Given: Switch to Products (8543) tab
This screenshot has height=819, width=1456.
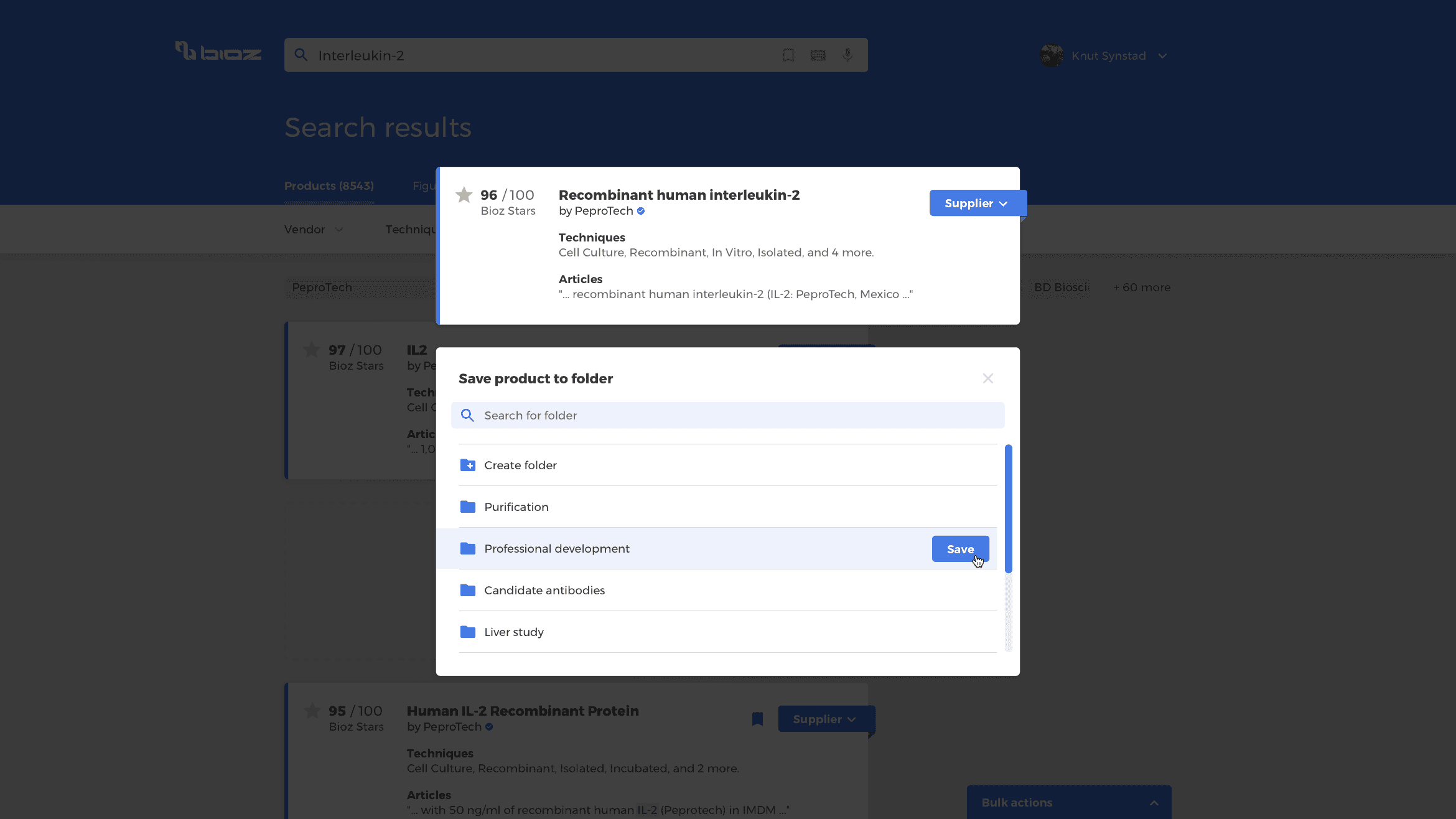Looking at the screenshot, I should [x=329, y=185].
